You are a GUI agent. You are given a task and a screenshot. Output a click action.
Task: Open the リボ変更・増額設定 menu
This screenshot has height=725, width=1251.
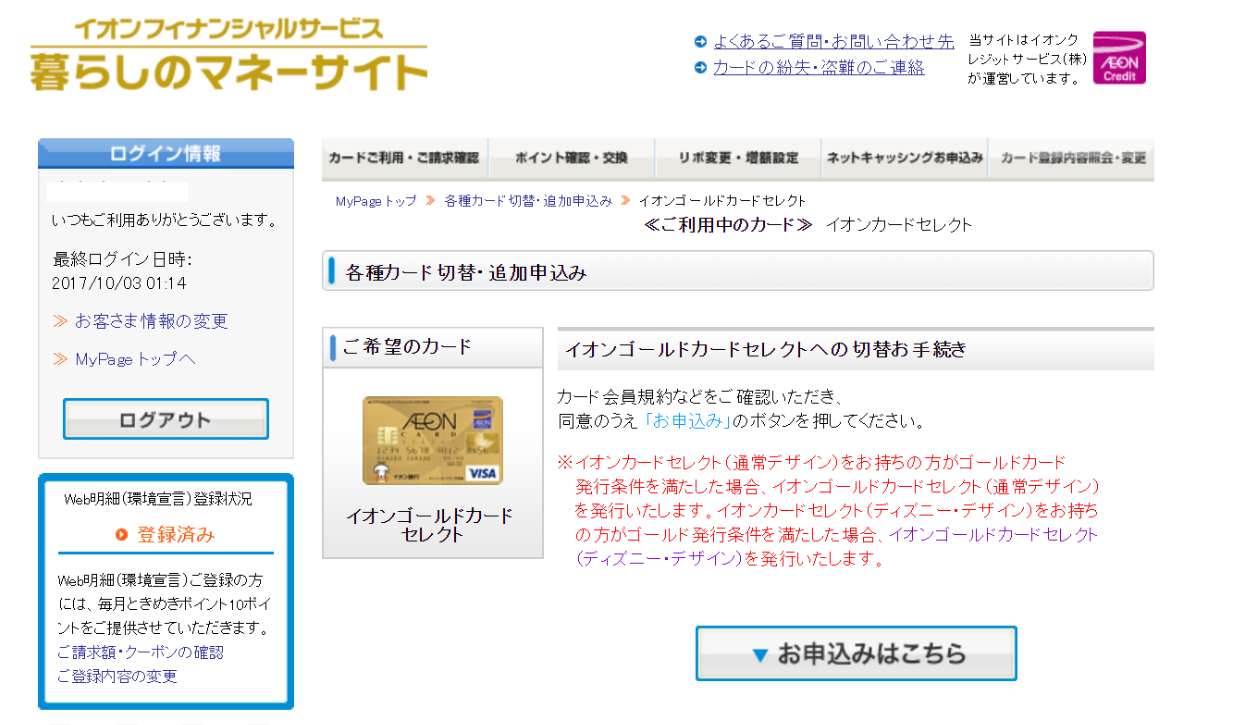[x=738, y=158]
